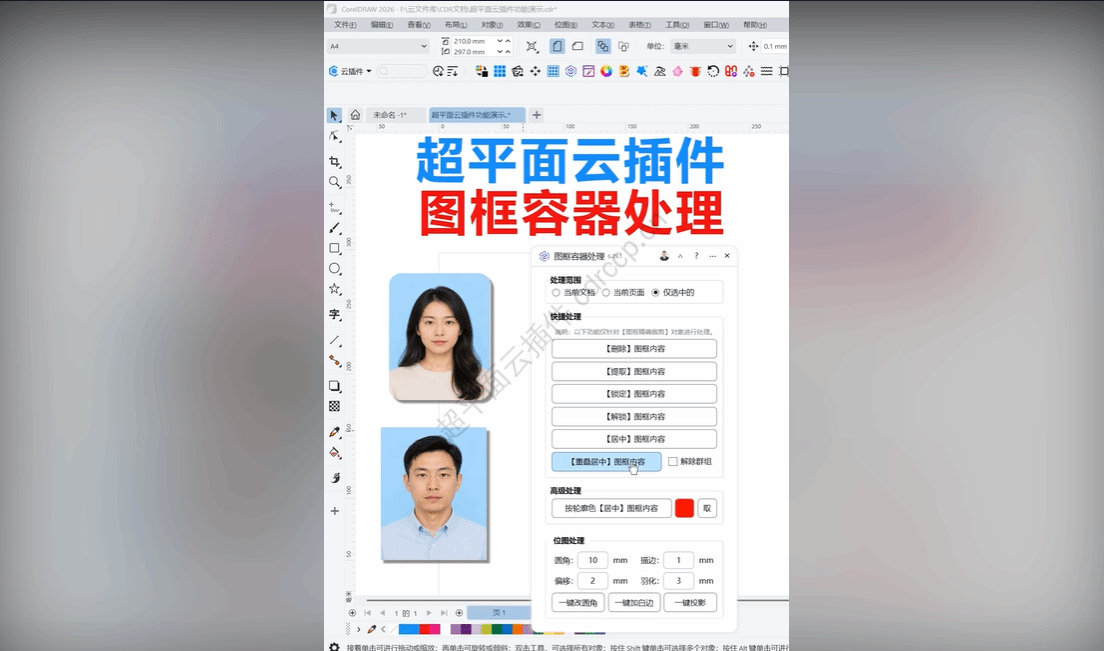Viewport: 1104px width, 651px height.
Task: Click the user avatar in plugin panel
Action: click(664, 256)
